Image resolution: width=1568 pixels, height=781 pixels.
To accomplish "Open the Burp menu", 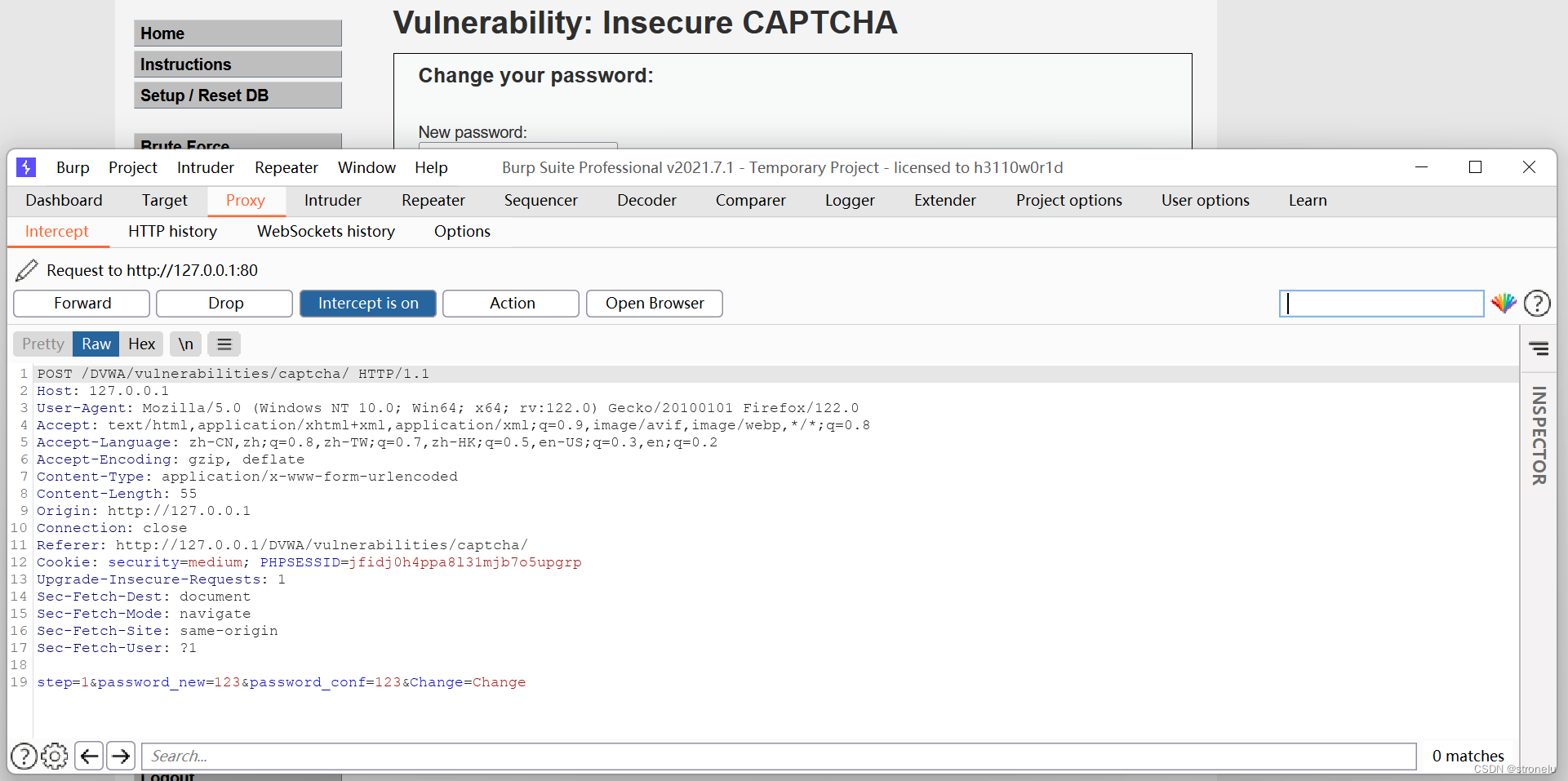I will click(73, 167).
